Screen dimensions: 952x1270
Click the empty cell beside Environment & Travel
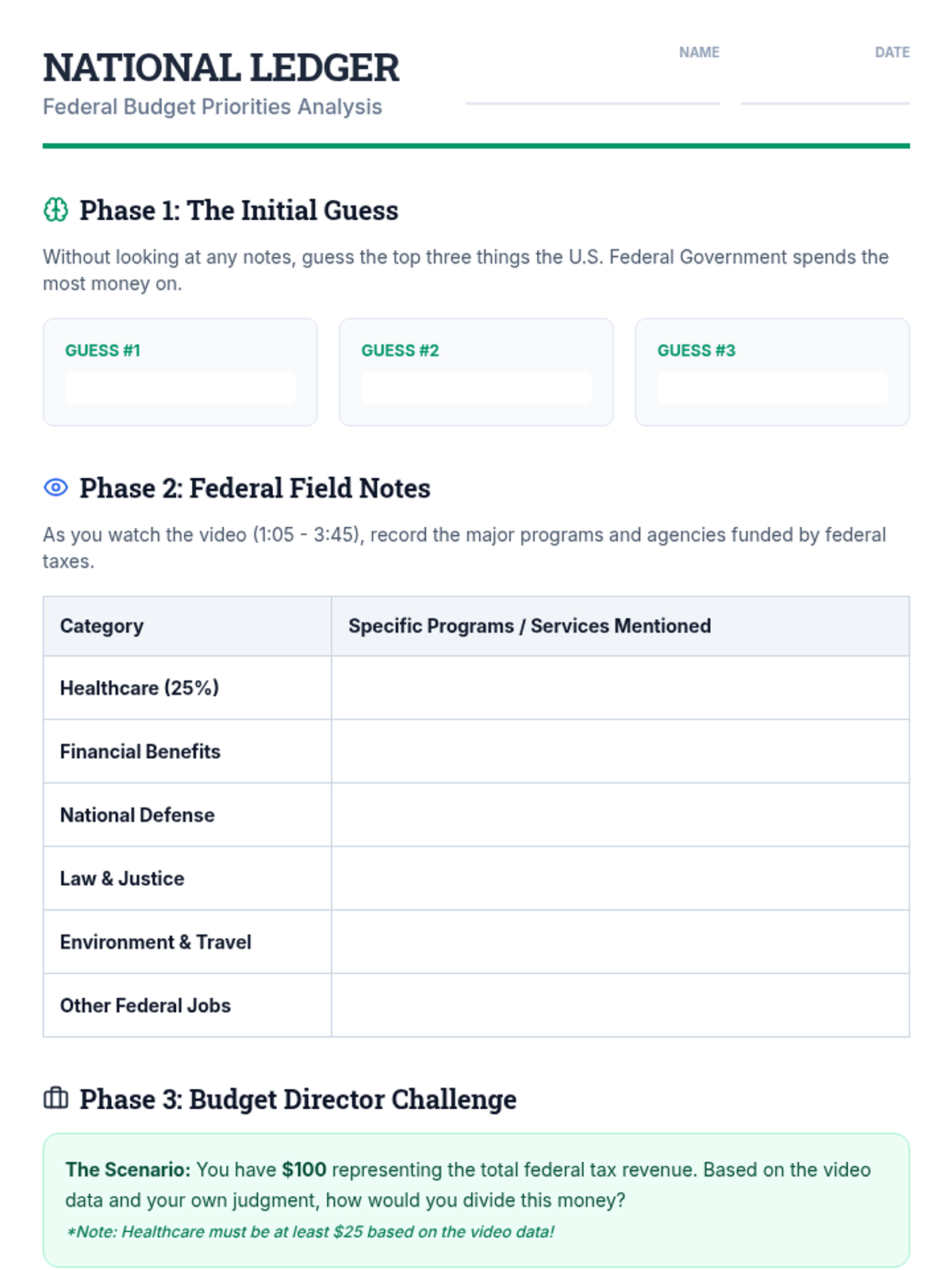tap(620, 941)
